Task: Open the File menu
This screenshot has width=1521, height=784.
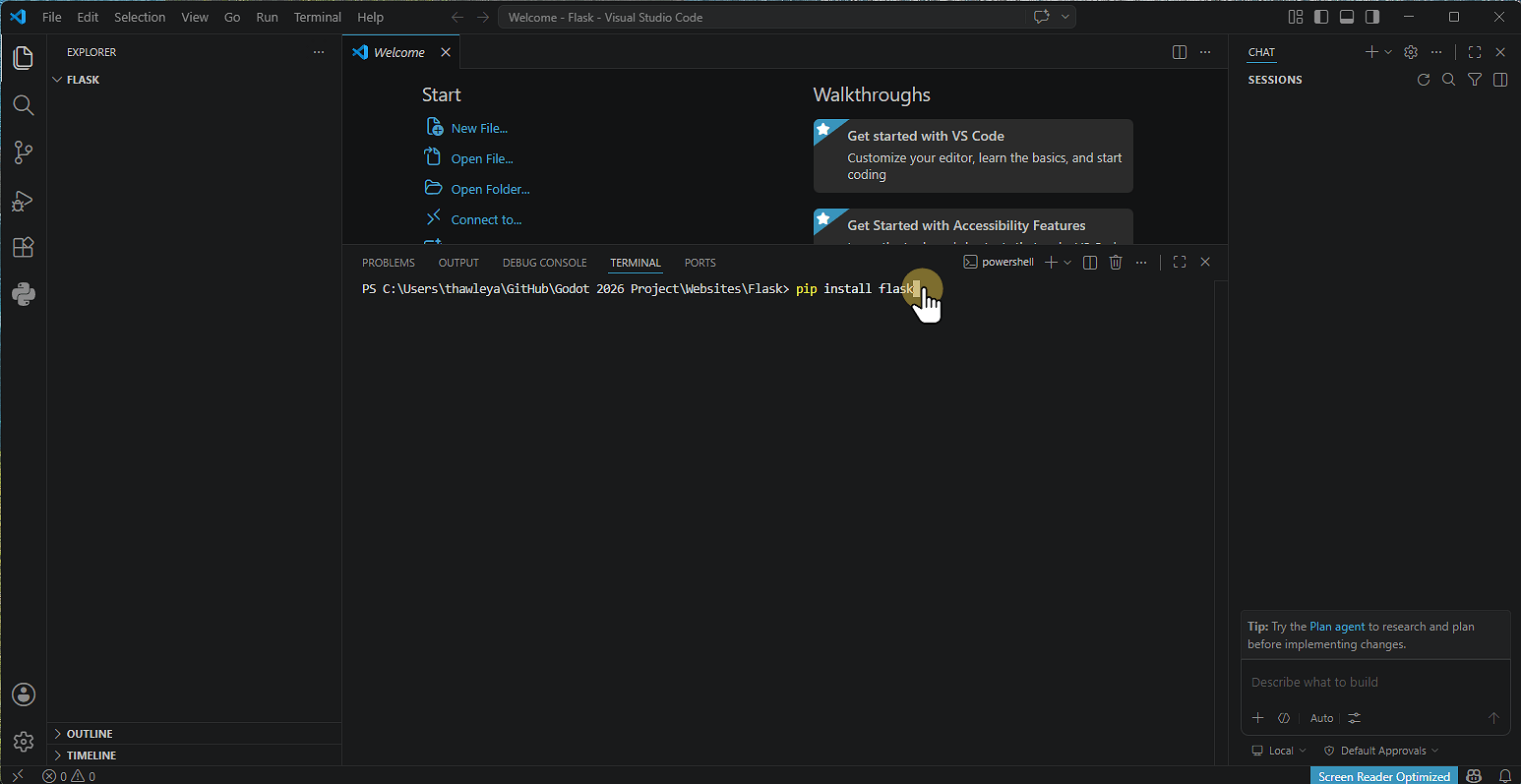Action: [52, 17]
